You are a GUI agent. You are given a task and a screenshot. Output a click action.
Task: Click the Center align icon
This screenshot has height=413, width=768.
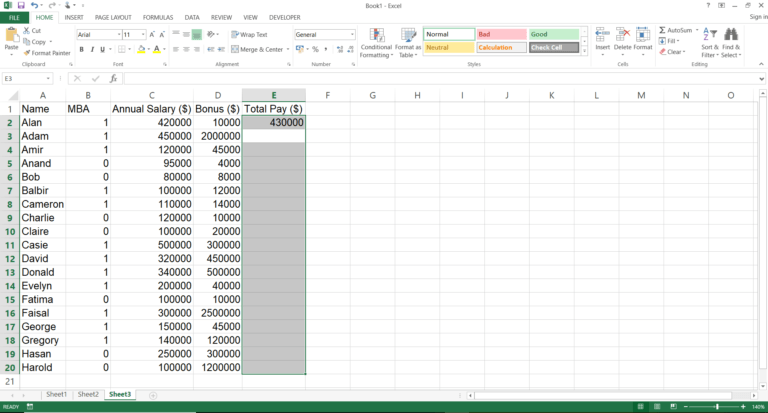[186, 49]
